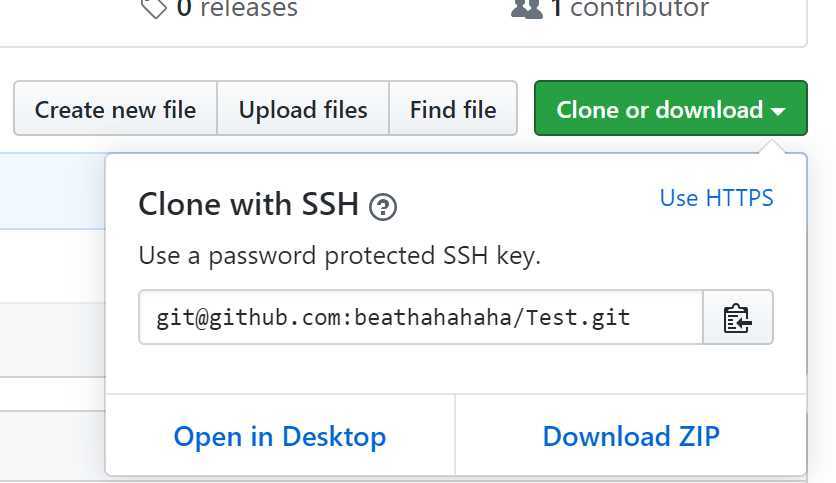Open the Find file button

(x=453, y=108)
